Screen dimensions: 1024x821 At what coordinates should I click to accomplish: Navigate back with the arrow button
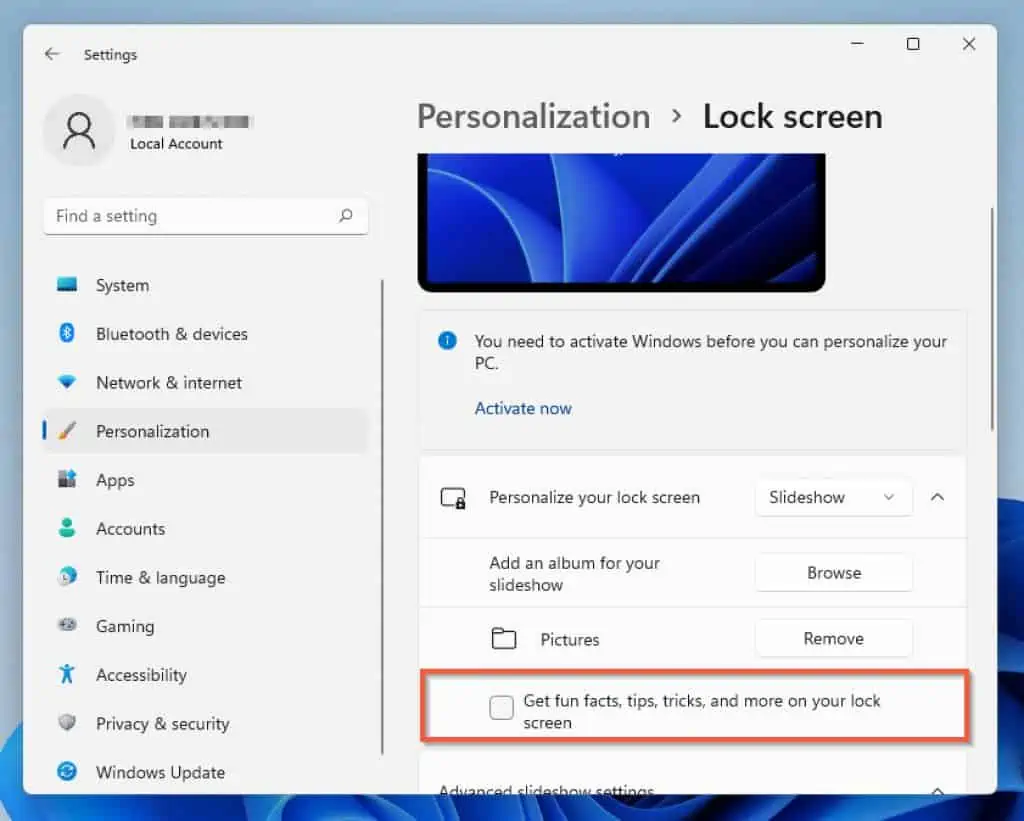[x=52, y=54]
